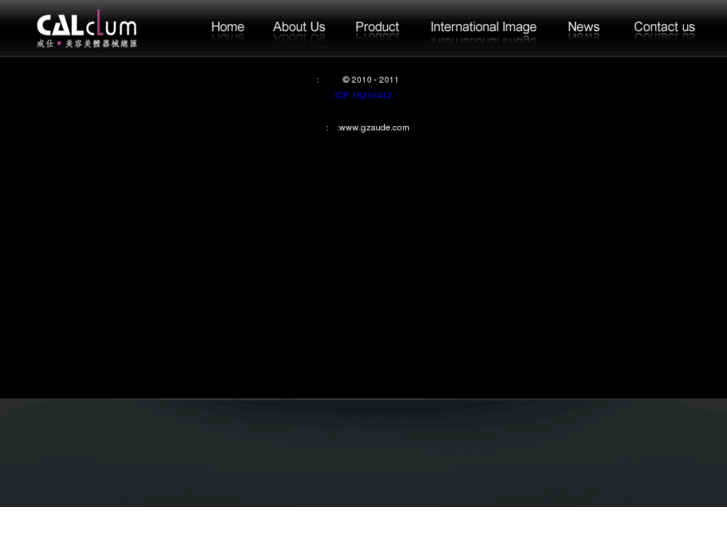This screenshot has height=545, width=727.
Task: Click the white strip below the footer
Action: [x=364, y=526]
